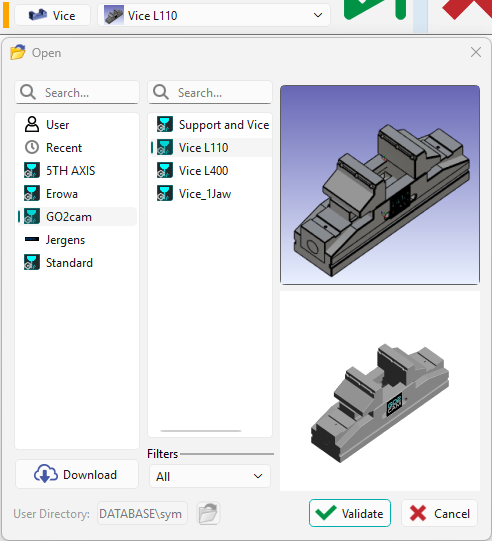Click the User person icon
This screenshot has width=492, height=541.
coord(32,124)
